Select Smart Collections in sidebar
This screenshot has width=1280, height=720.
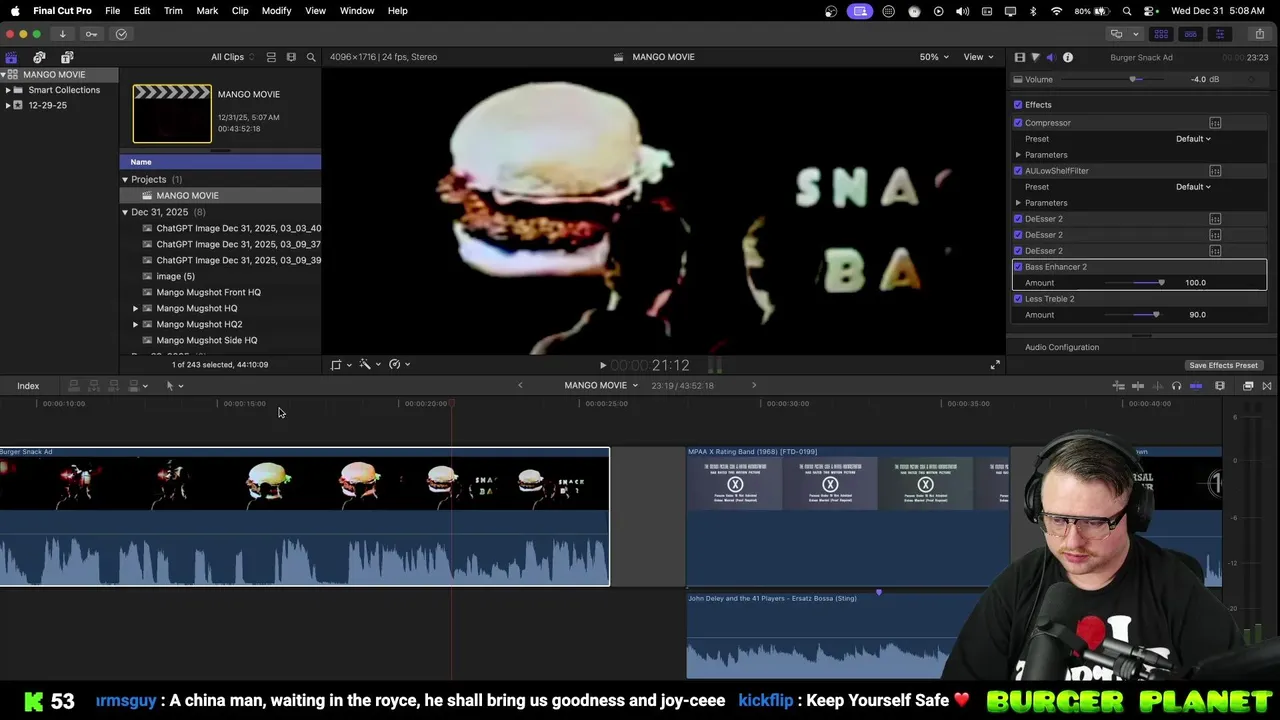click(64, 90)
